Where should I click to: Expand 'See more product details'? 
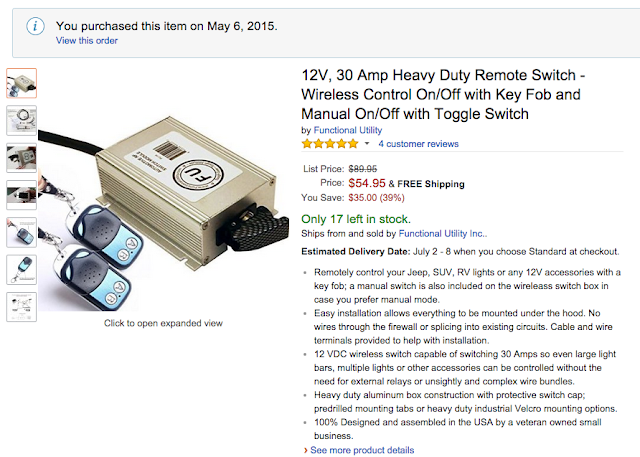[x=361, y=450]
